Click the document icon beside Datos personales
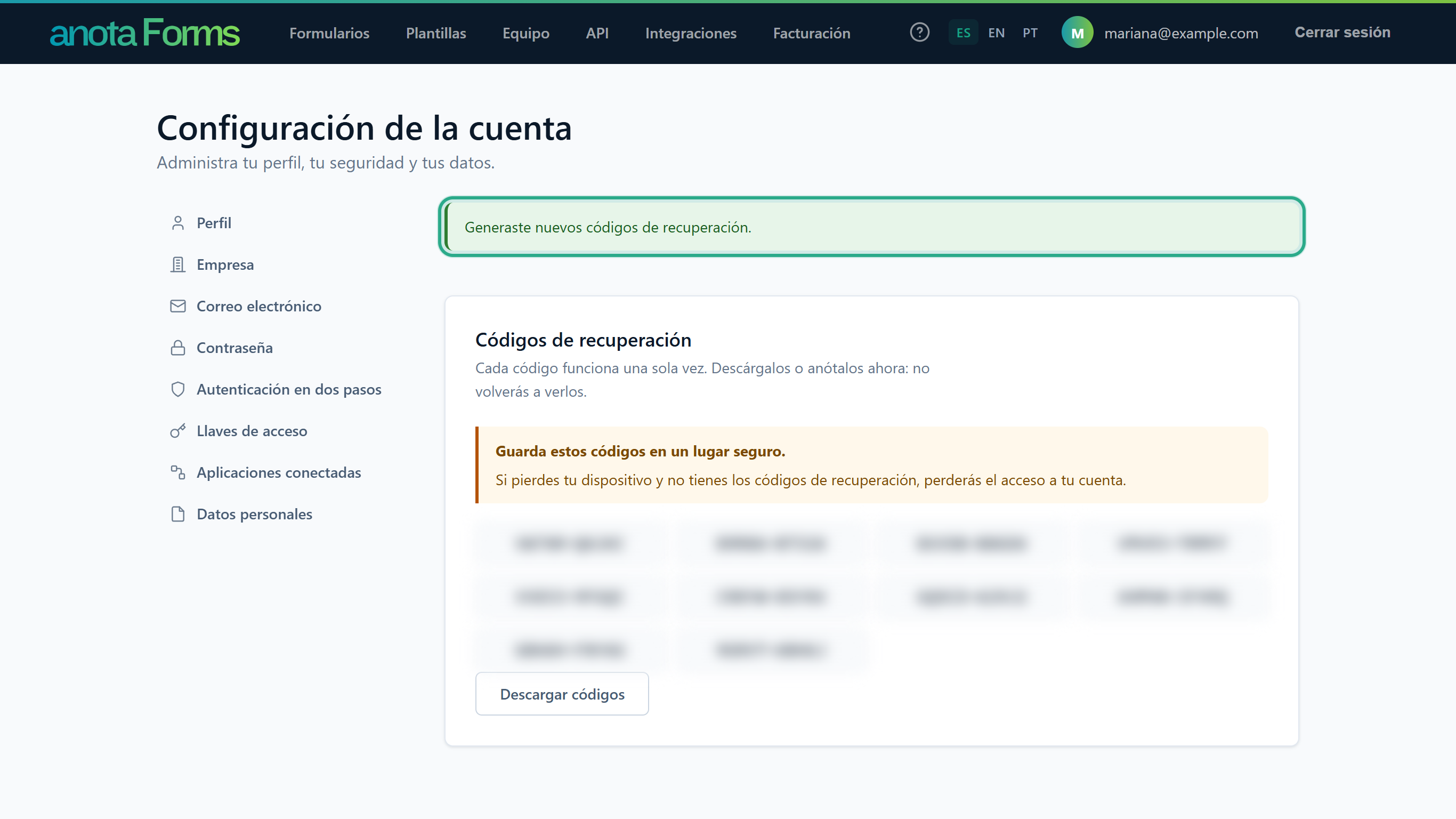 point(178,514)
